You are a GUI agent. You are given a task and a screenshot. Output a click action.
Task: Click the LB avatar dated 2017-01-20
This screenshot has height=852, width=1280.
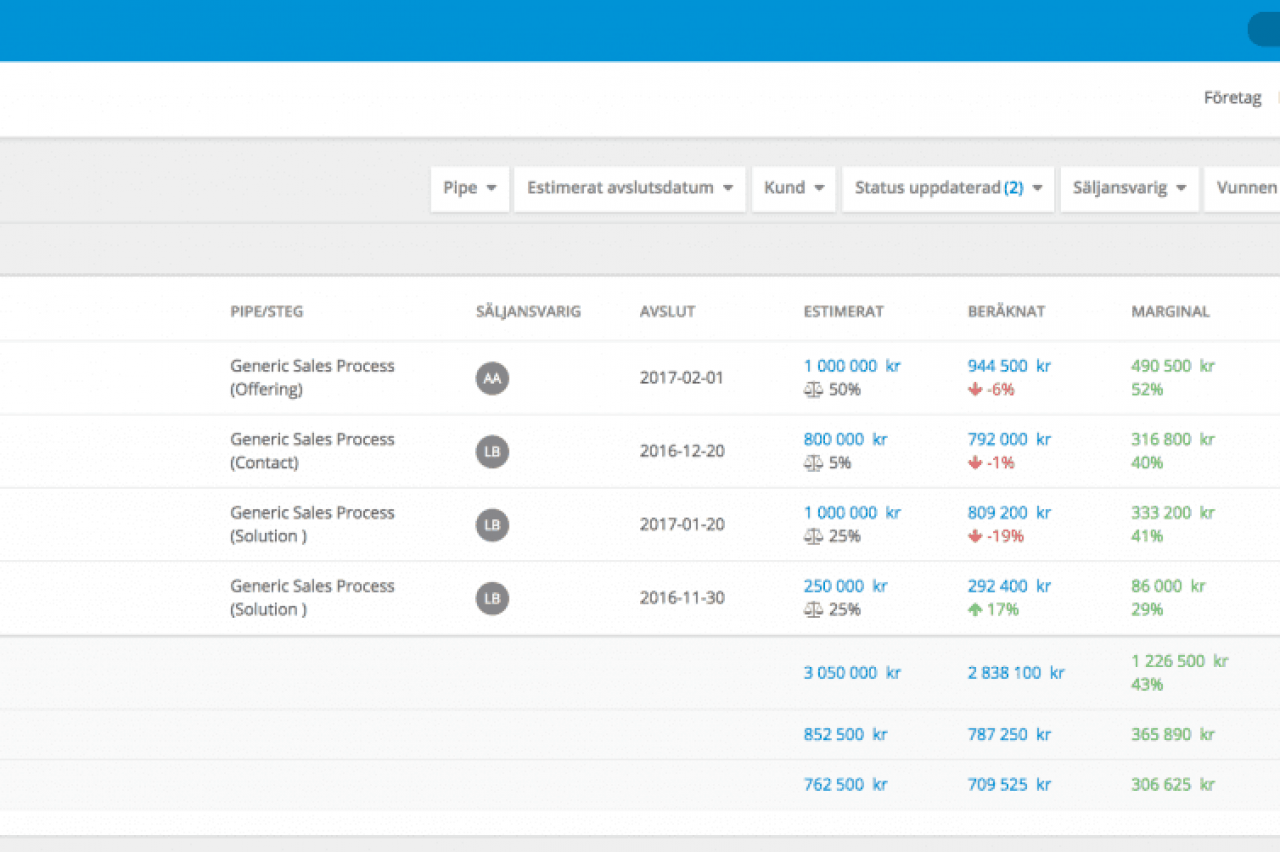(x=492, y=525)
